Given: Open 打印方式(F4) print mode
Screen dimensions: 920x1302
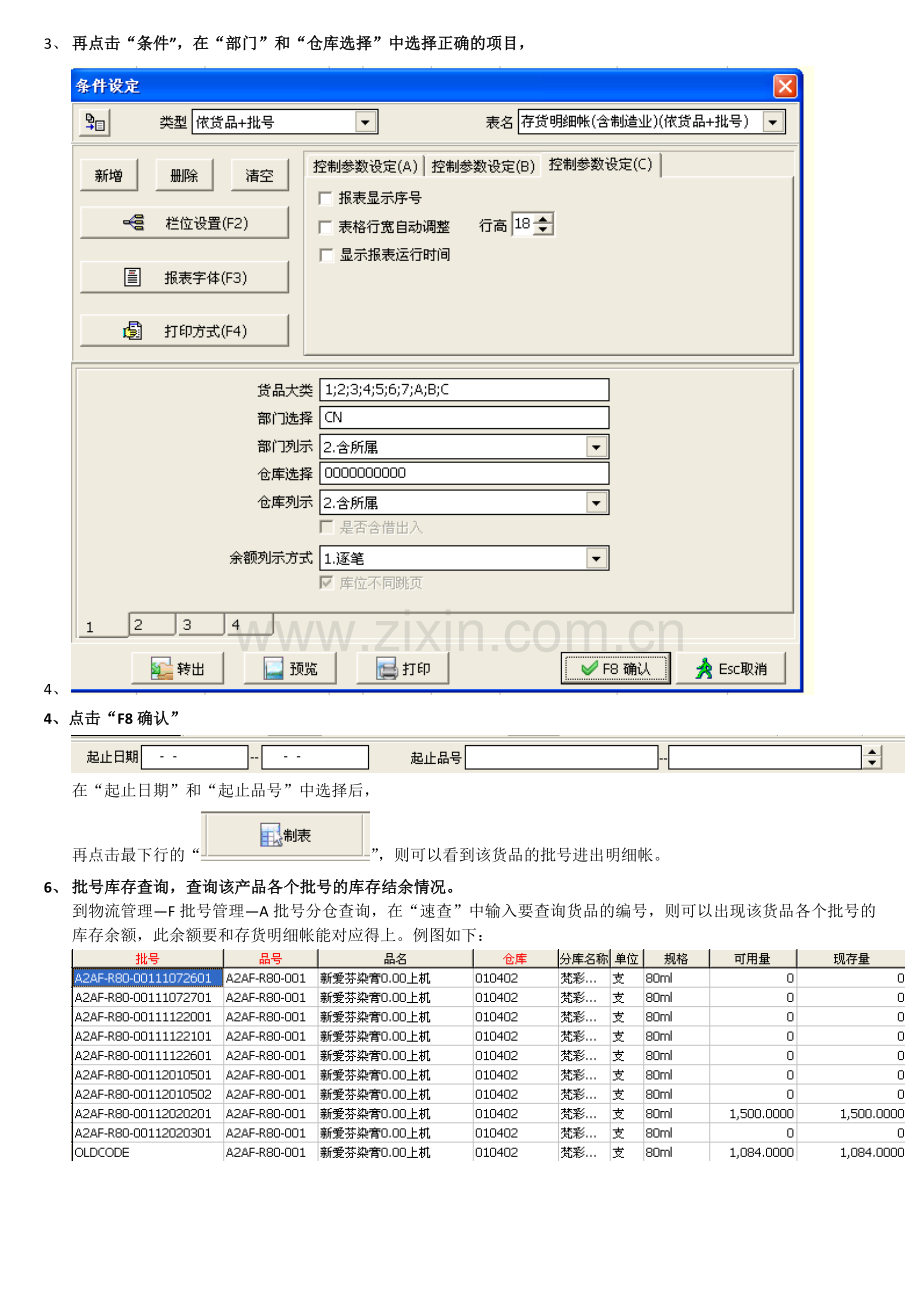Looking at the screenshot, I should pos(184,330).
